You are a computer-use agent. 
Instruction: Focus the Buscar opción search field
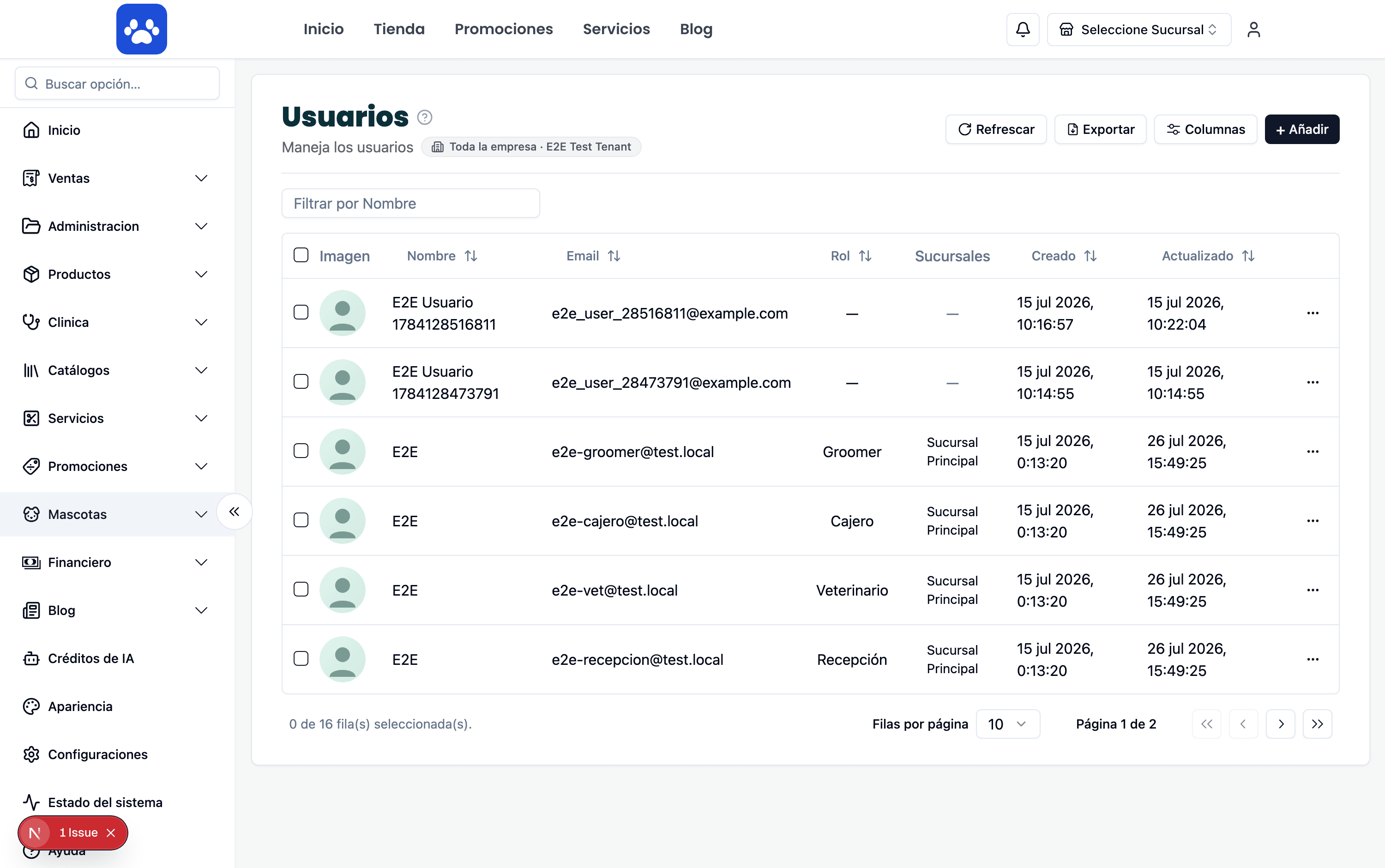tap(117, 84)
